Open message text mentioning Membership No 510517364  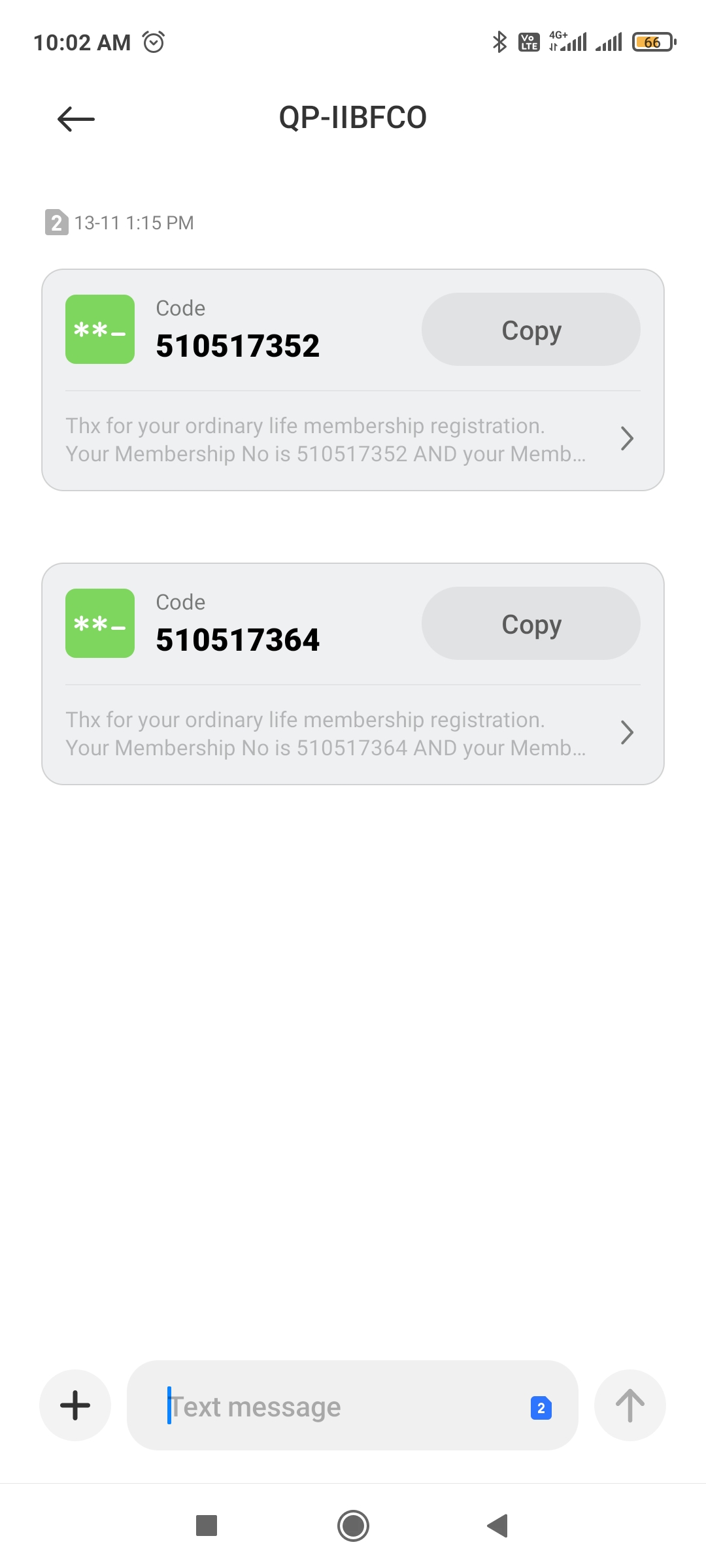326,734
